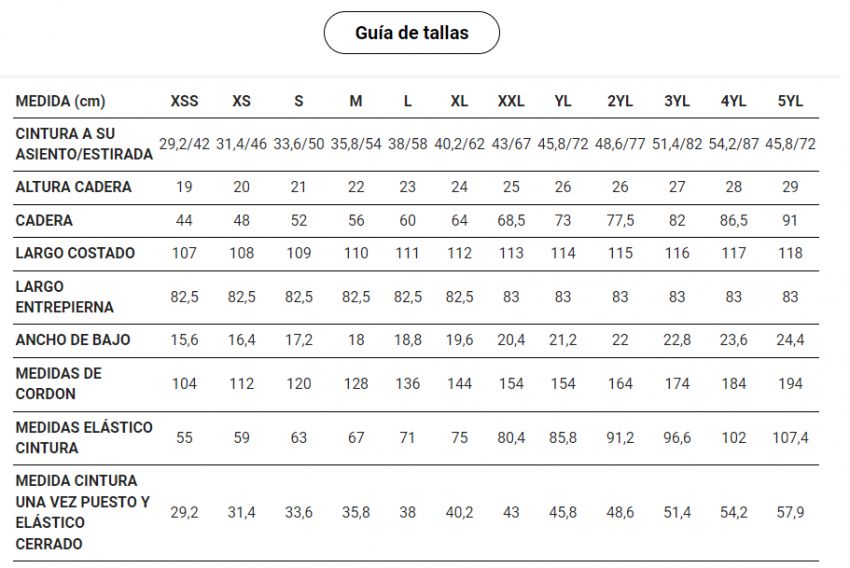Select the ALTURA CADERA row label
This screenshot has width=850, height=568.
(x=73, y=187)
